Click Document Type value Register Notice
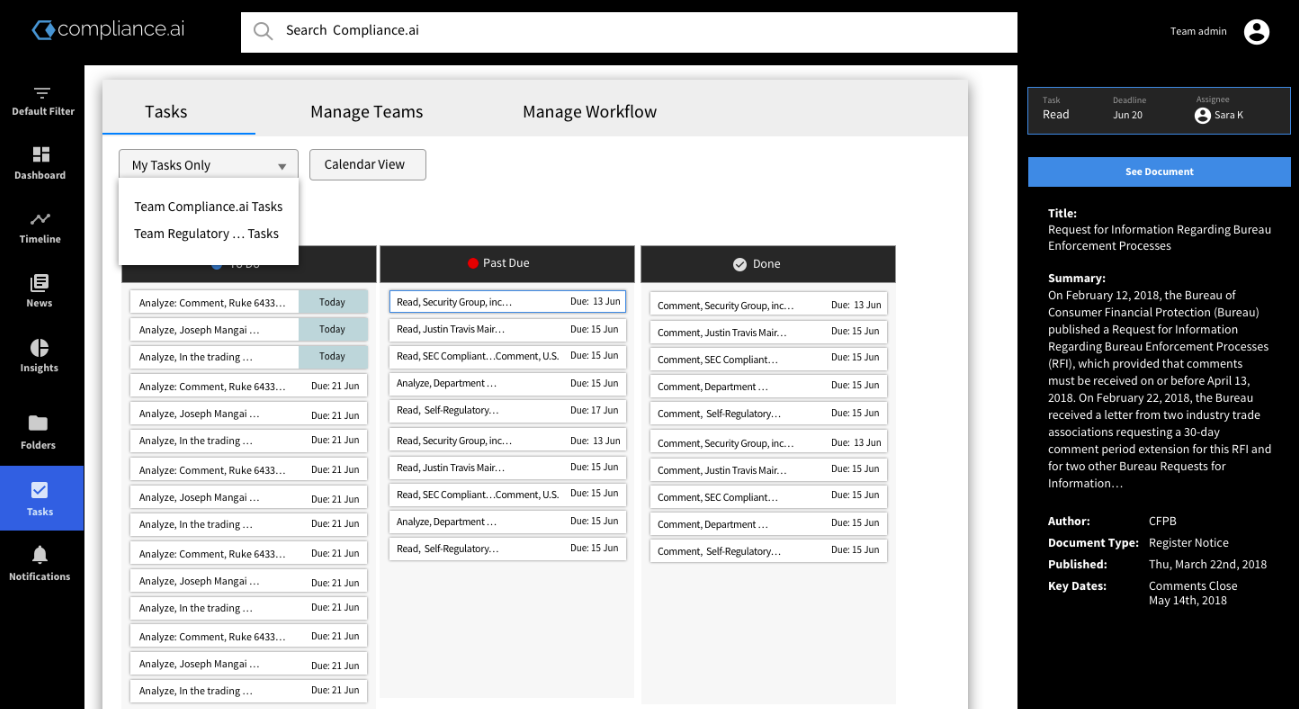Screen dimensions: 1299x709 [x=1189, y=543]
